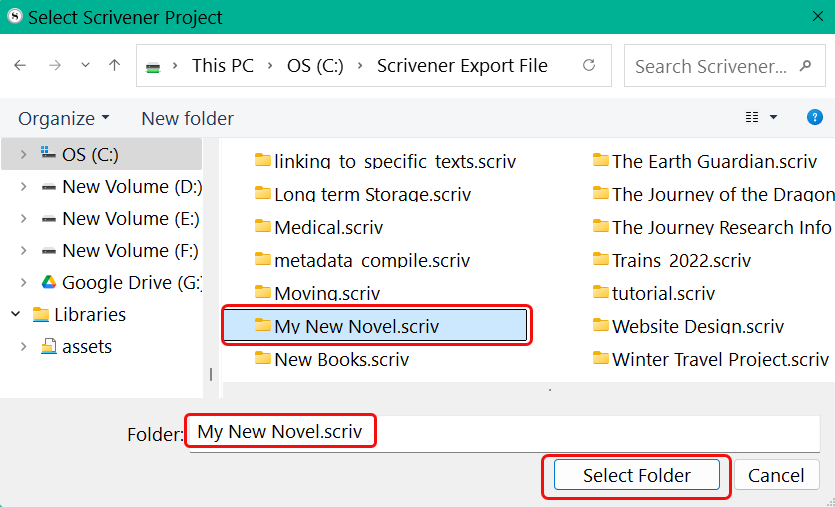Select The Journey Research Info folder

(x=712, y=227)
